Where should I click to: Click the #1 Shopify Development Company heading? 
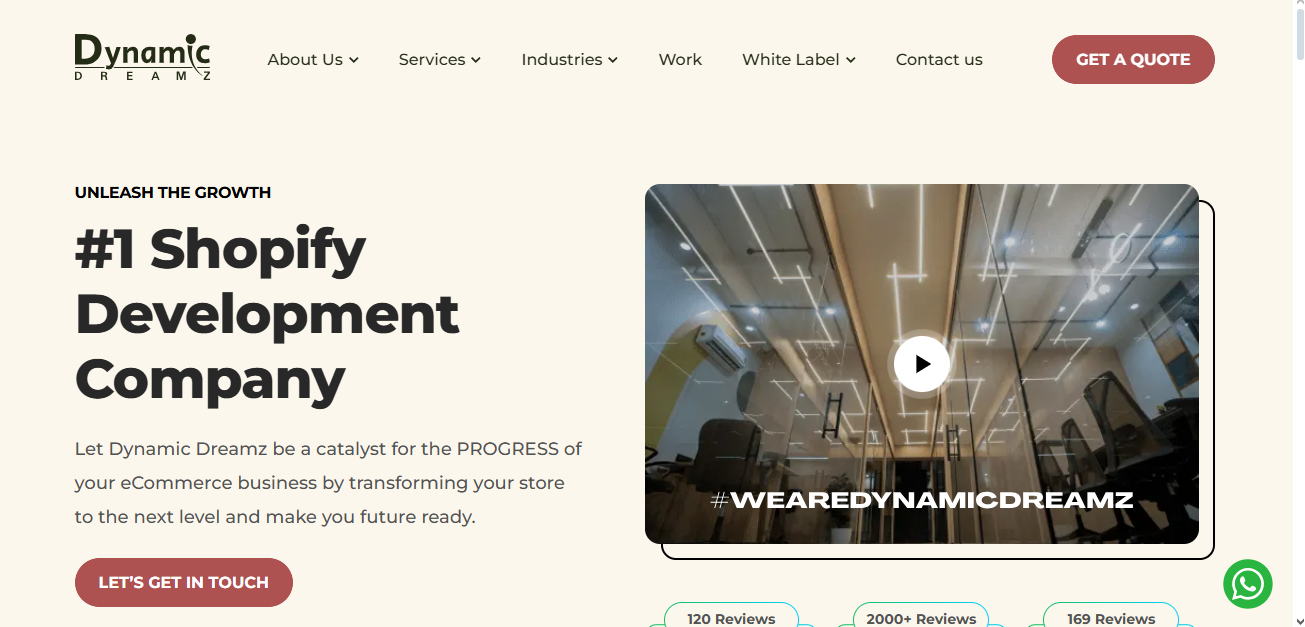[267, 314]
